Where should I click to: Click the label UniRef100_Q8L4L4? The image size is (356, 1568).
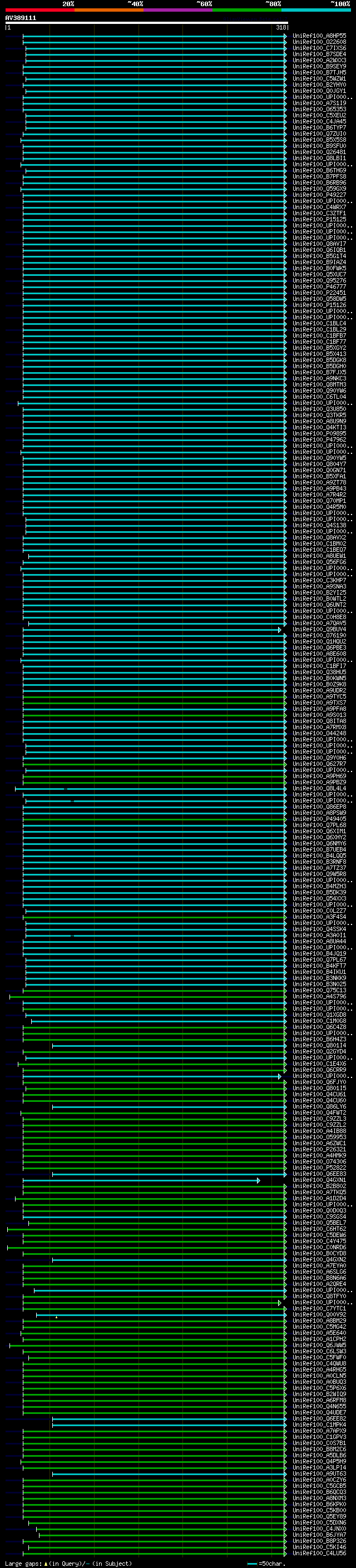click(319, 788)
